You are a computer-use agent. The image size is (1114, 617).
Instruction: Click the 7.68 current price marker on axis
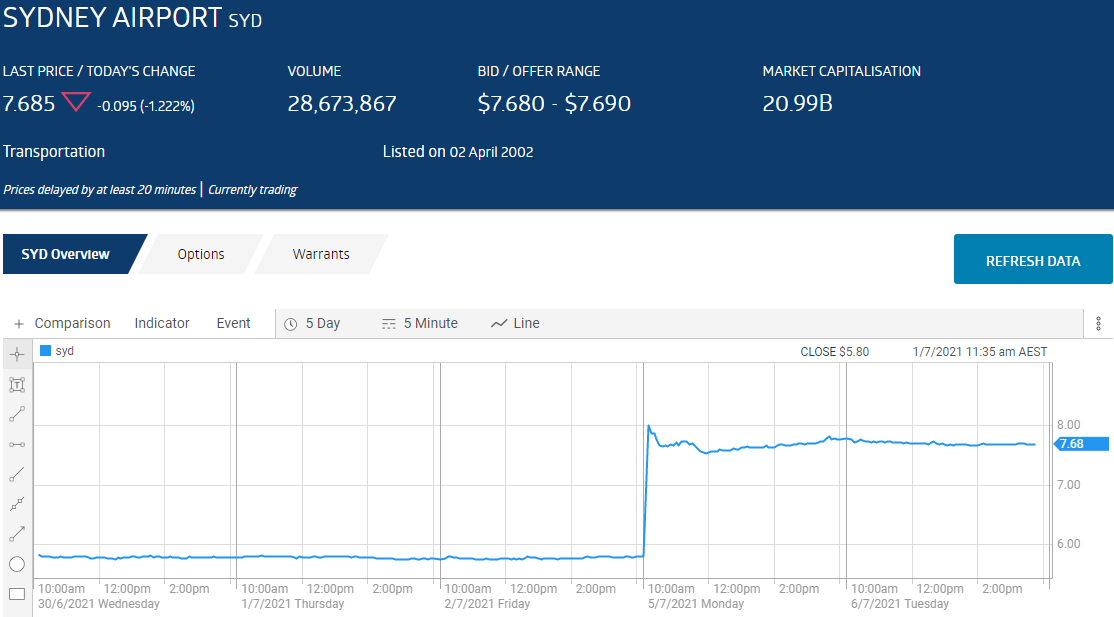(x=1081, y=444)
